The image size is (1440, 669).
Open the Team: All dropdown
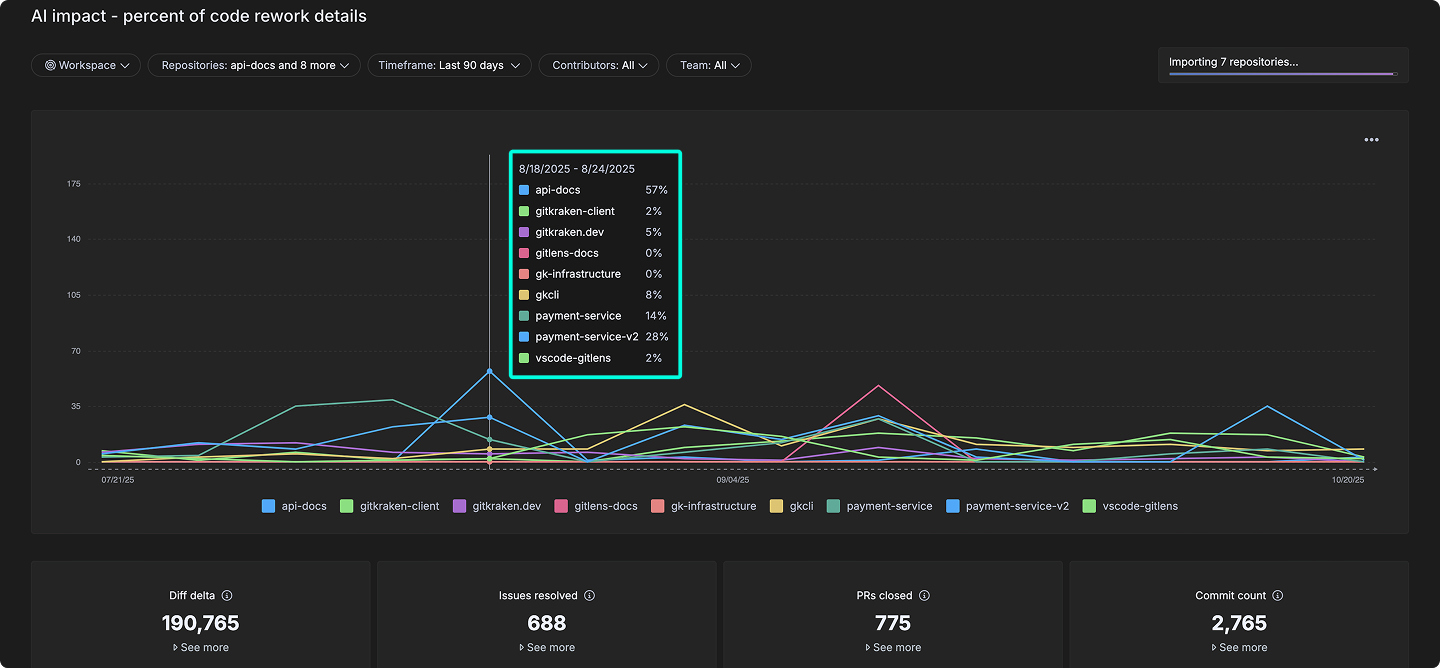[708, 65]
